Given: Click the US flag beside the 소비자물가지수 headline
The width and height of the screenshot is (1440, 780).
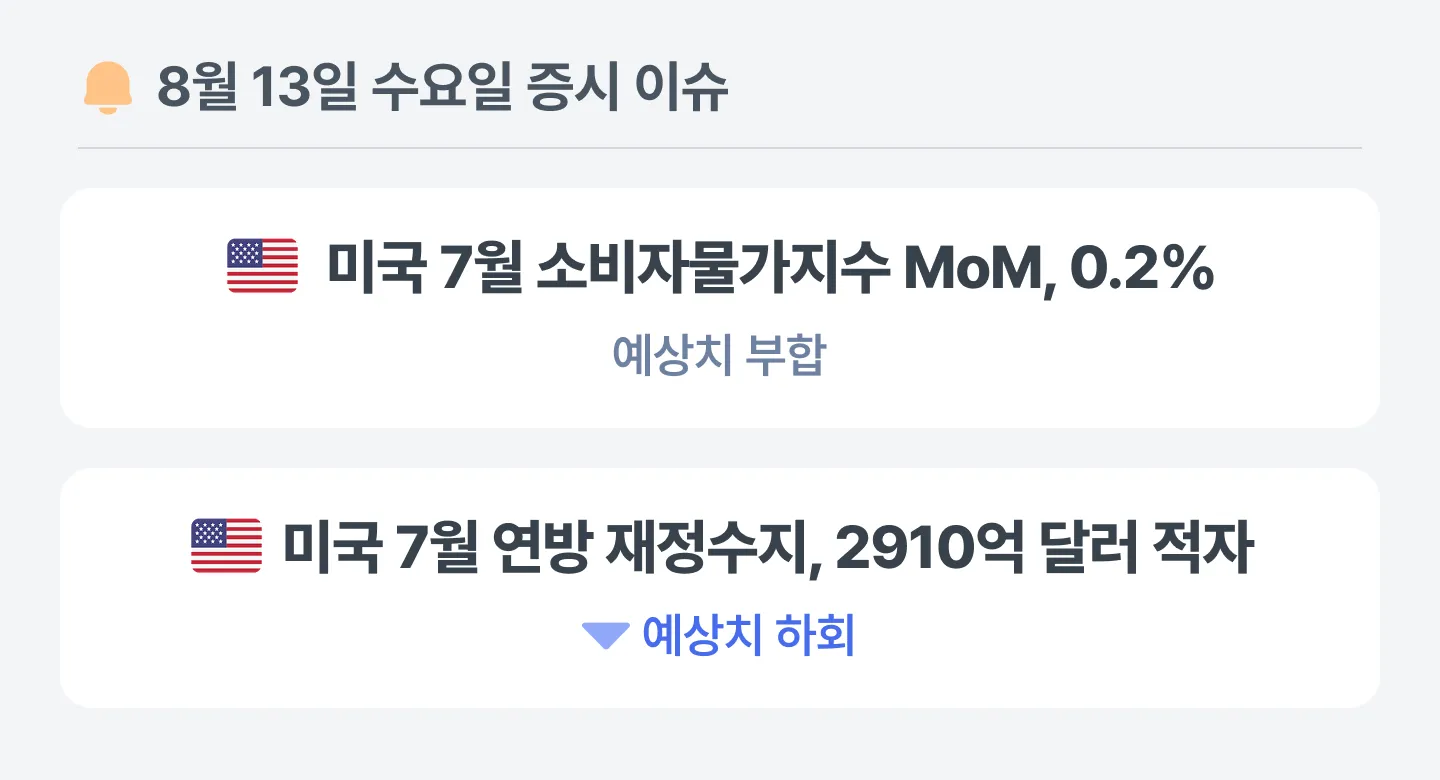Looking at the screenshot, I should pyautogui.click(x=263, y=266).
